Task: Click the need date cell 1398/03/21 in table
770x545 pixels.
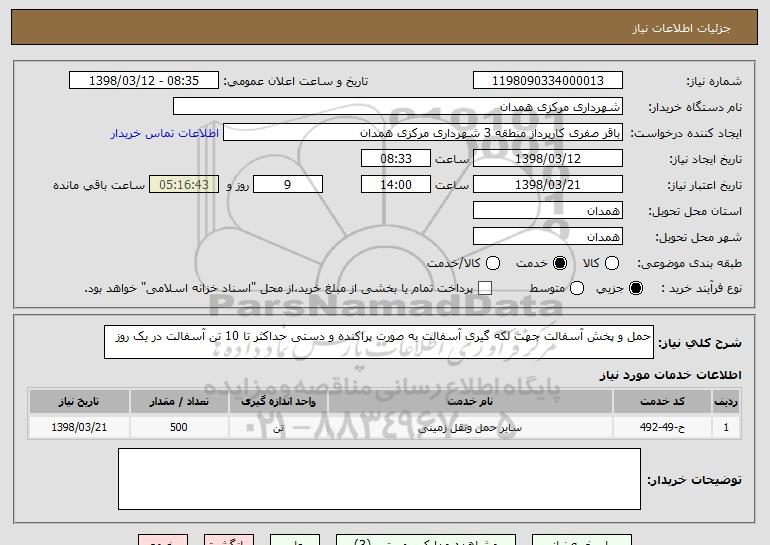Action: 79,427
